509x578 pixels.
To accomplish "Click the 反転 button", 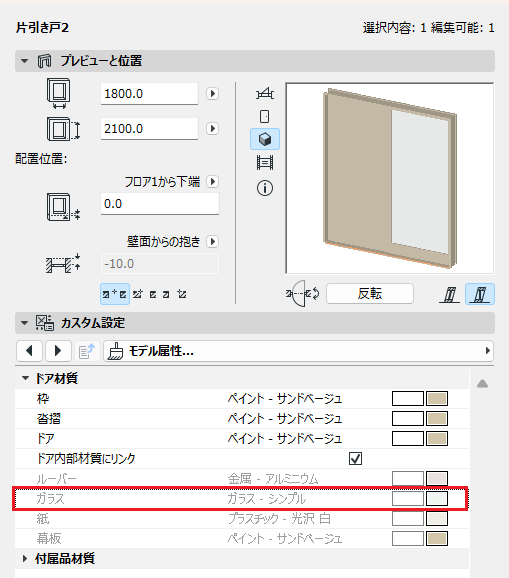I will tap(370, 293).
